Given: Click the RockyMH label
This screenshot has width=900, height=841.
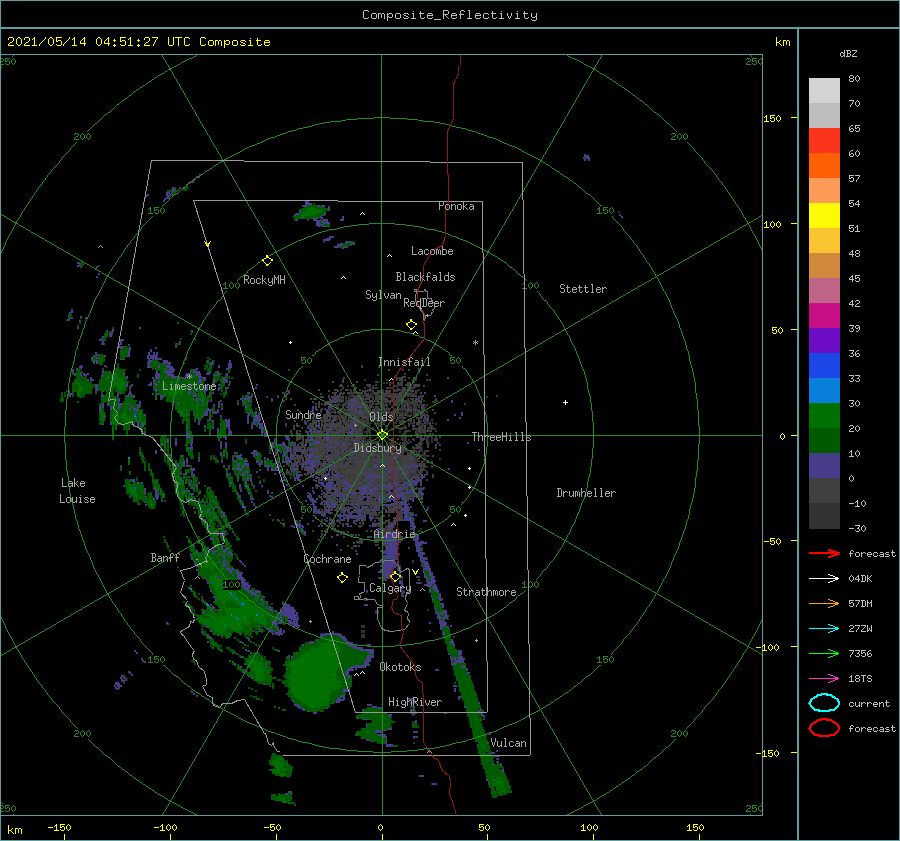Looking at the screenshot, I should [x=264, y=280].
